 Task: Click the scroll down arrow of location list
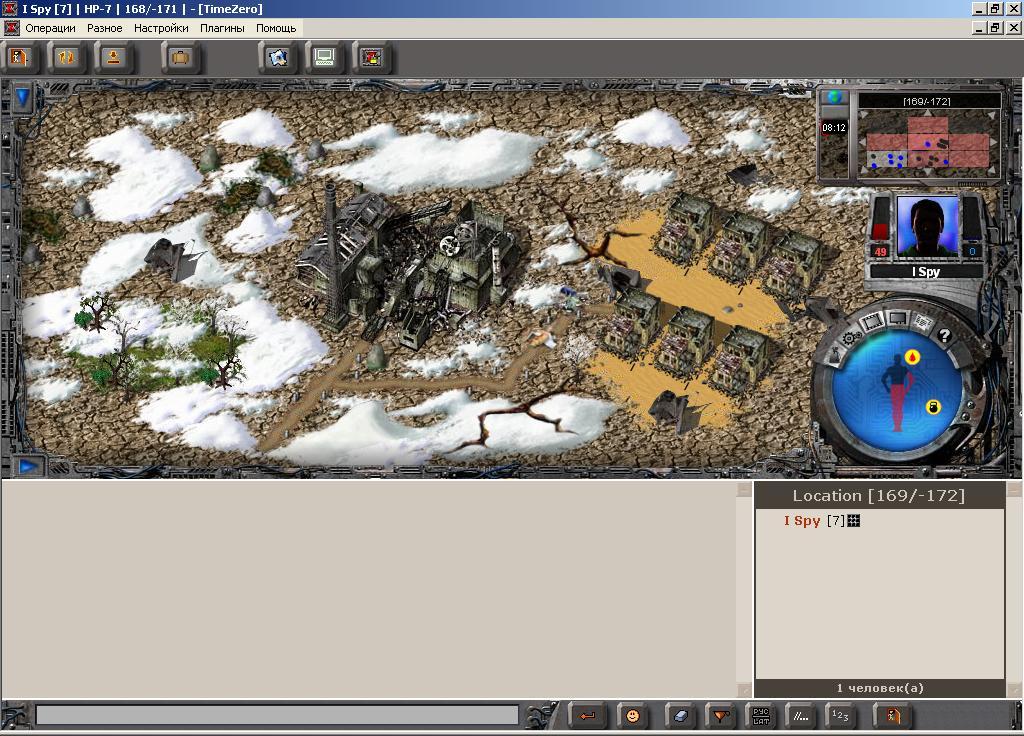pos(1014,690)
